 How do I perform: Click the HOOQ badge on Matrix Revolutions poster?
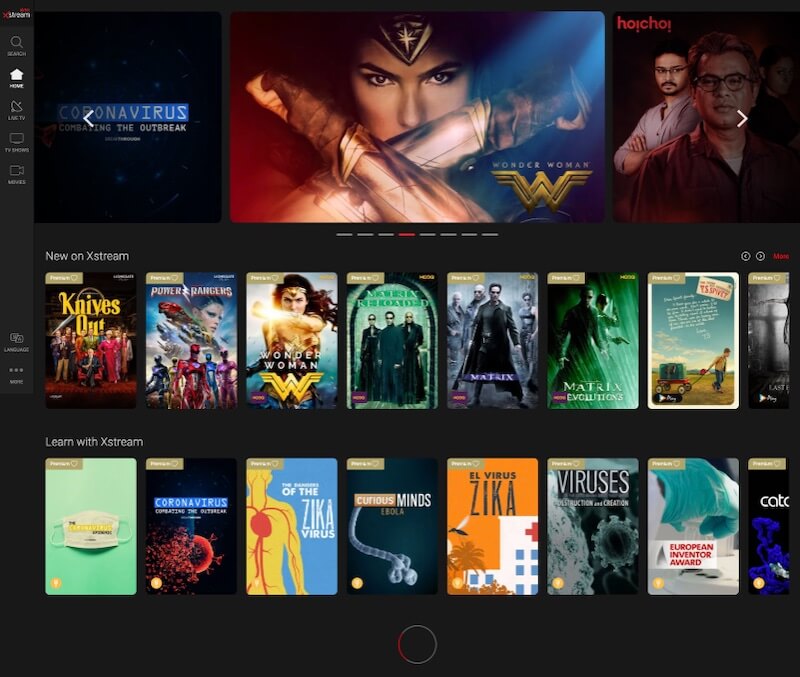click(627, 276)
